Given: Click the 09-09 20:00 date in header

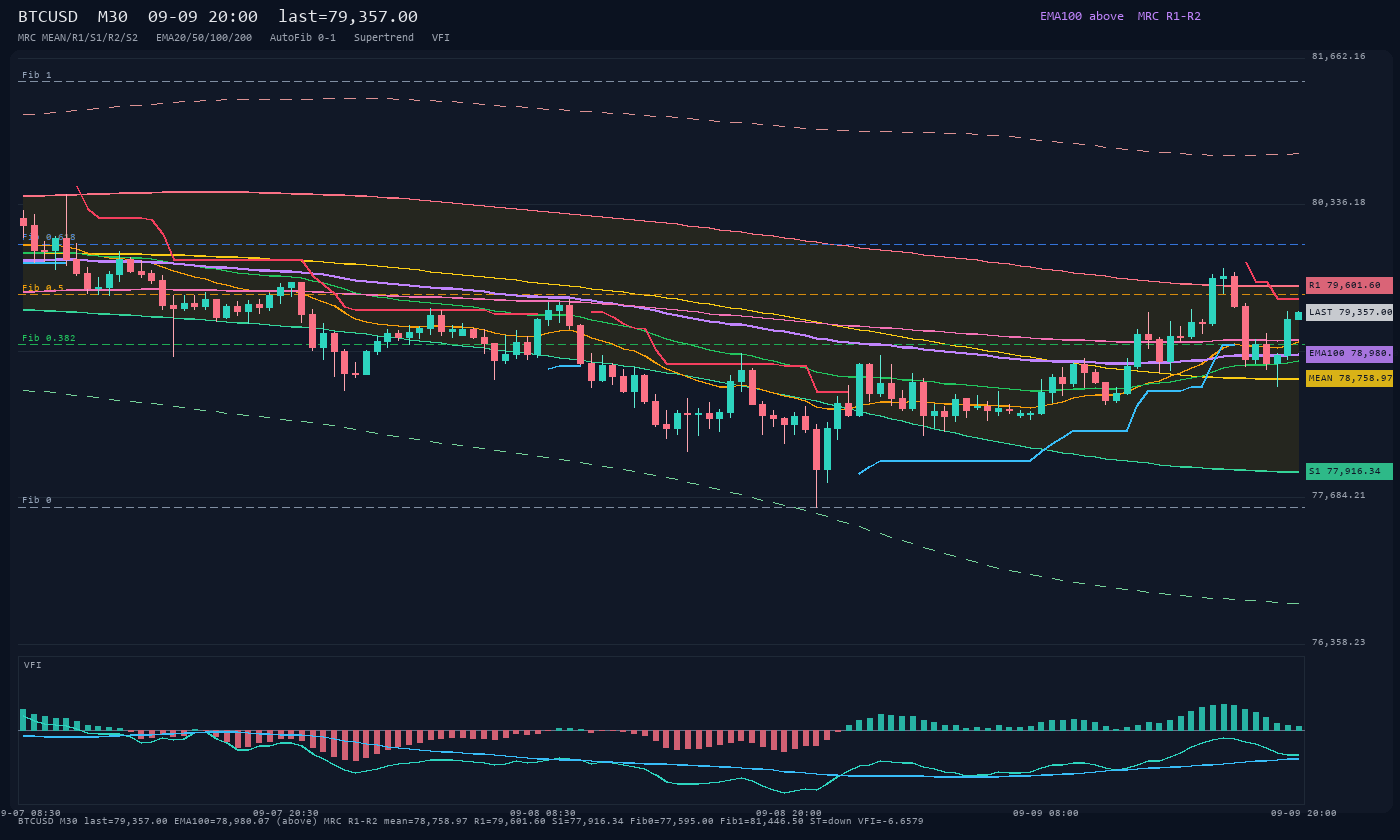Looking at the screenshot, I should 203,16.
